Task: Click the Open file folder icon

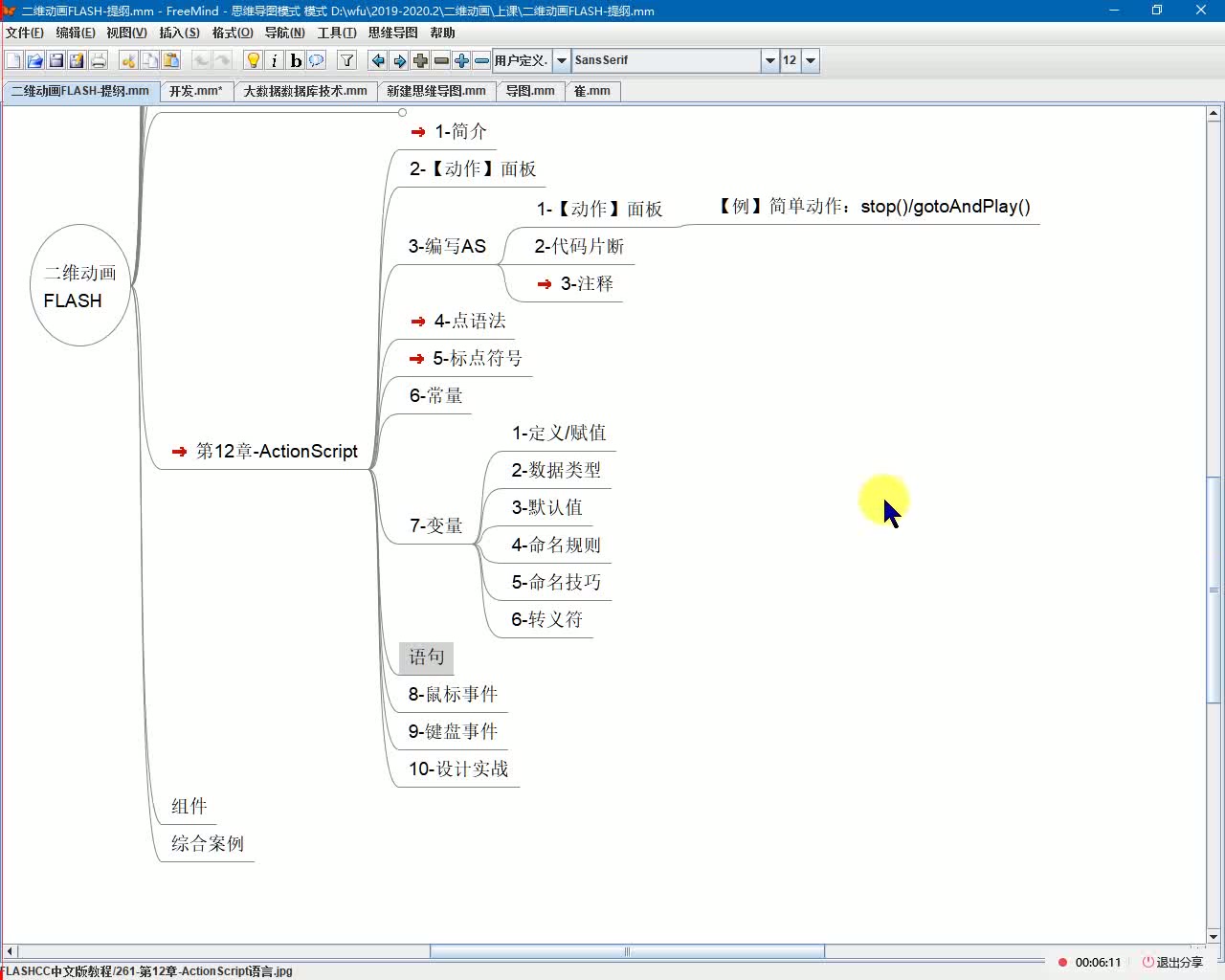Action: (34, 60)
